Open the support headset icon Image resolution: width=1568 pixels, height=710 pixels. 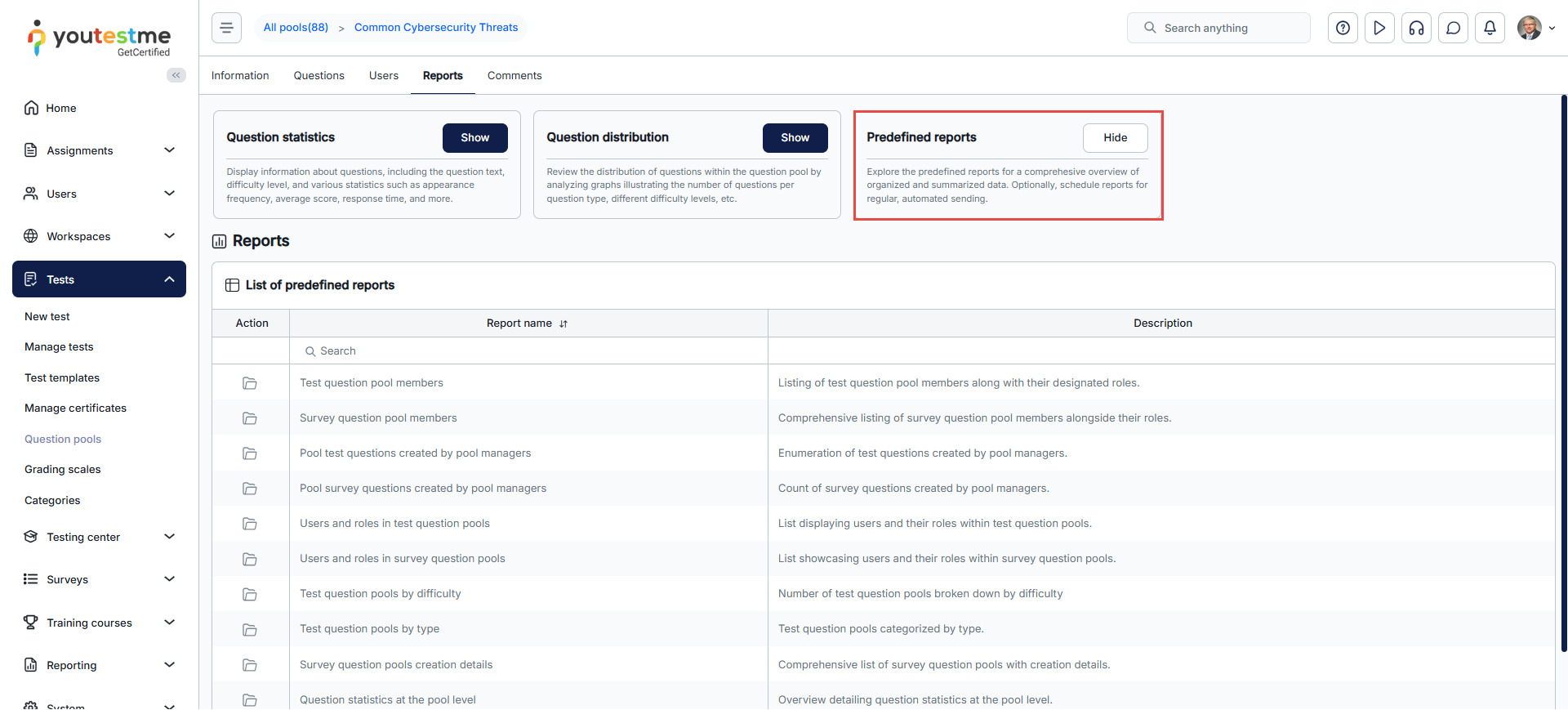click(x=1416, y=28)
